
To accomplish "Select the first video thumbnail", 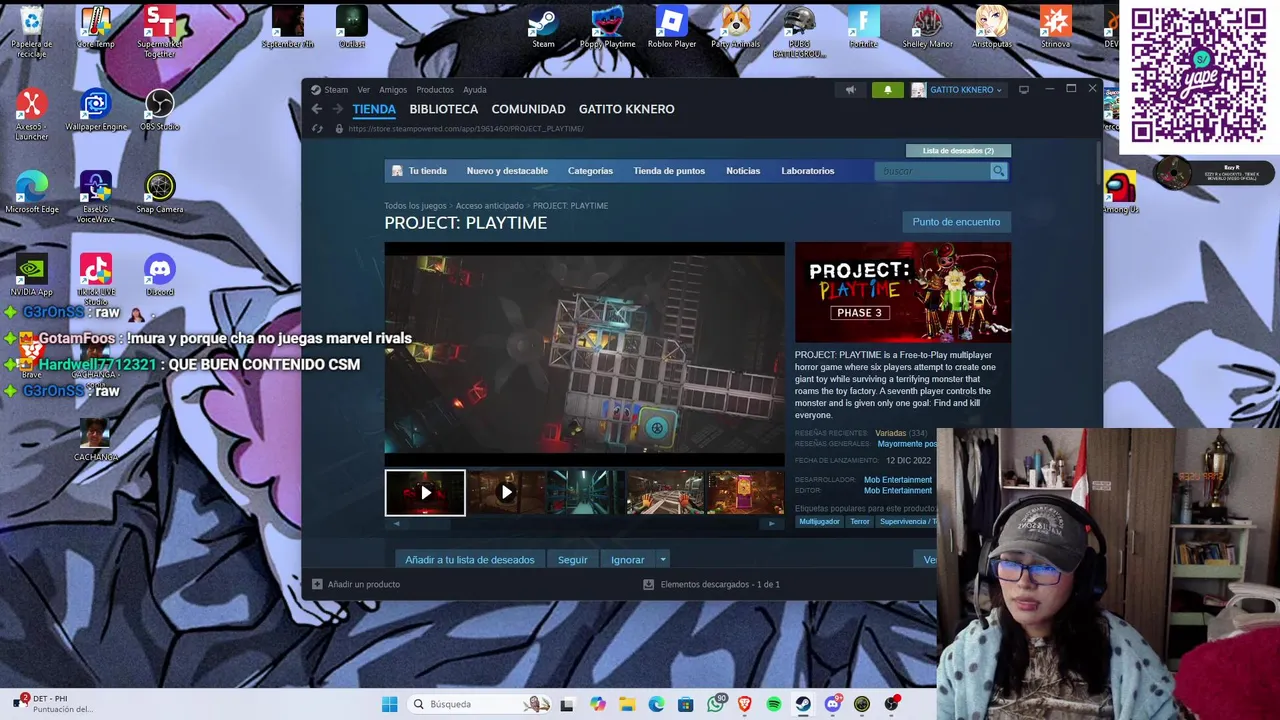I will 425,493.
